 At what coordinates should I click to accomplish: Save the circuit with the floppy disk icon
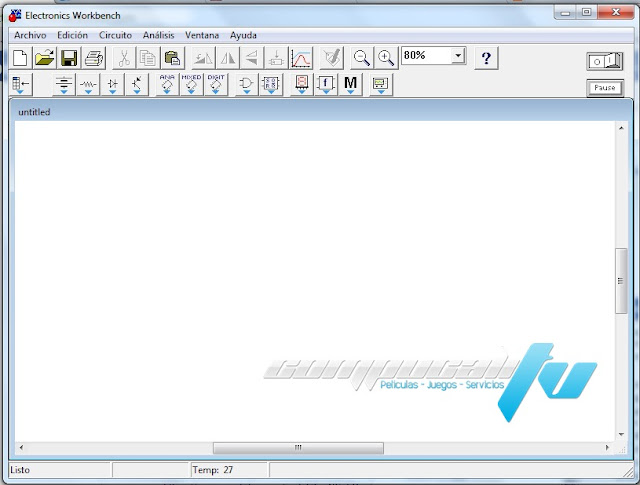(x=69, y=58)
